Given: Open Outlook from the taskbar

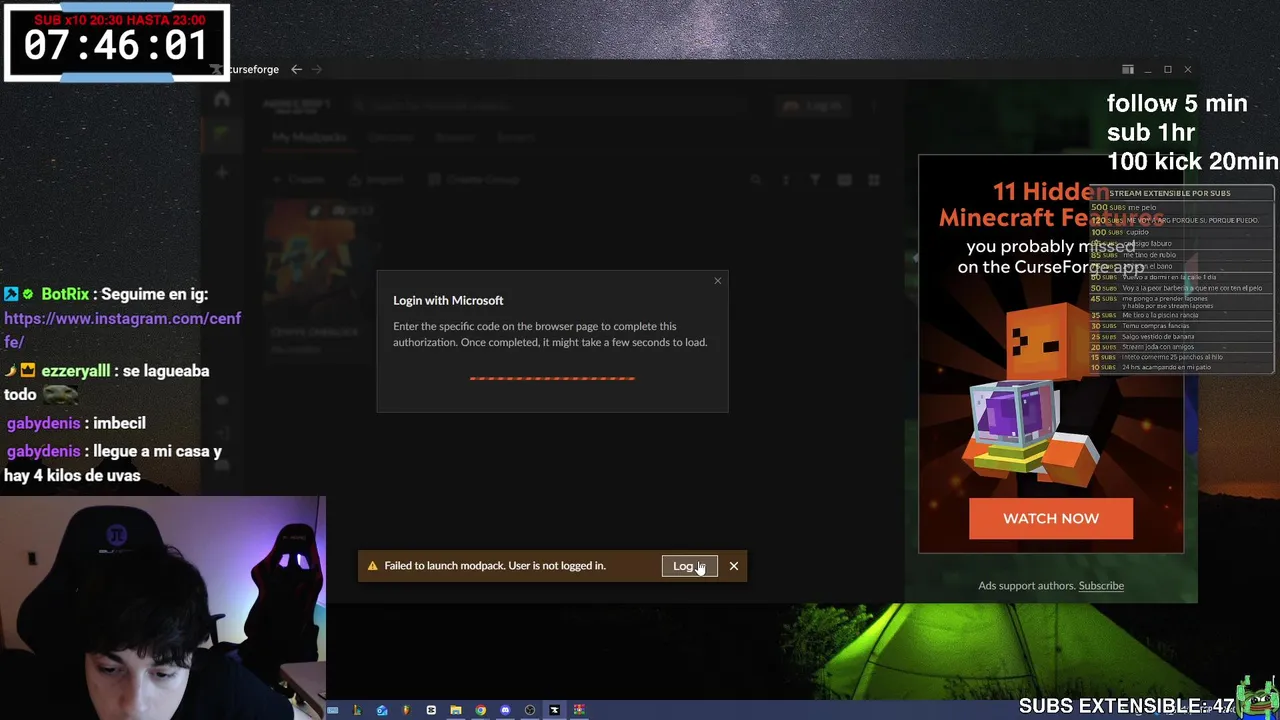Looking at the screenshot, I should coord(382,710).
